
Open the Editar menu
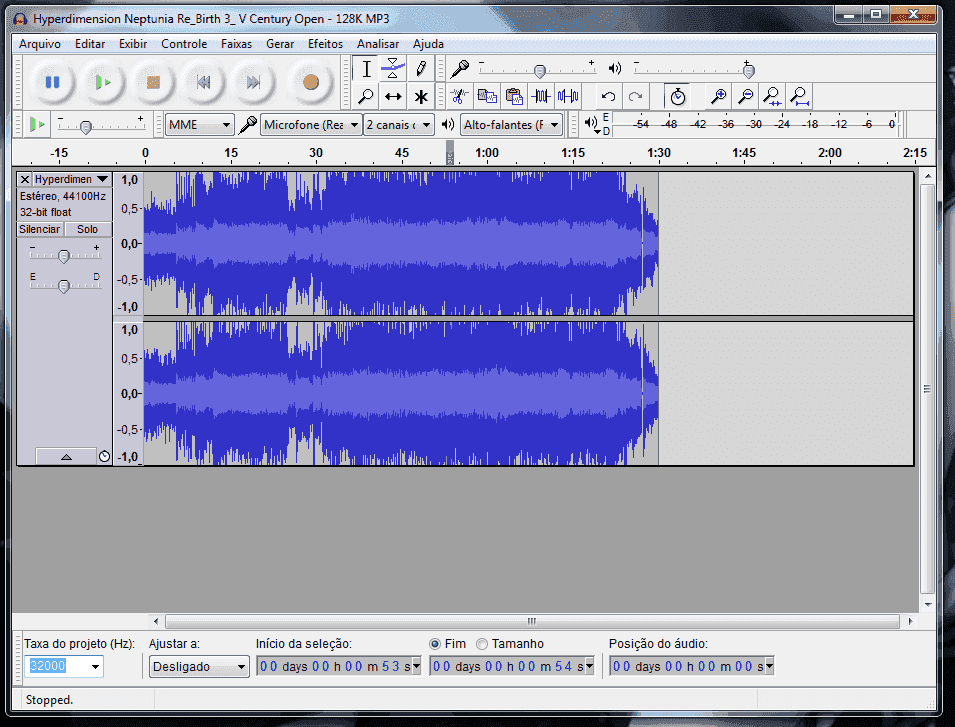[x=90, y=44]
